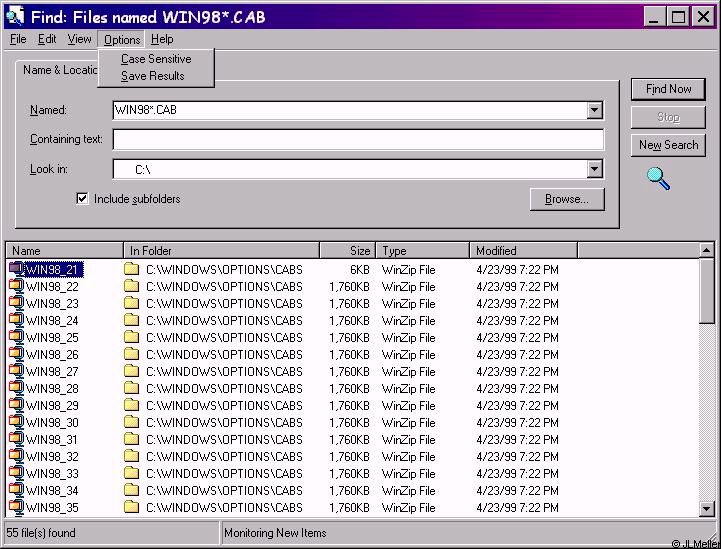Click the Containing text input field
The height and width of the screenshot is (549, 721).
pos(358,139)
